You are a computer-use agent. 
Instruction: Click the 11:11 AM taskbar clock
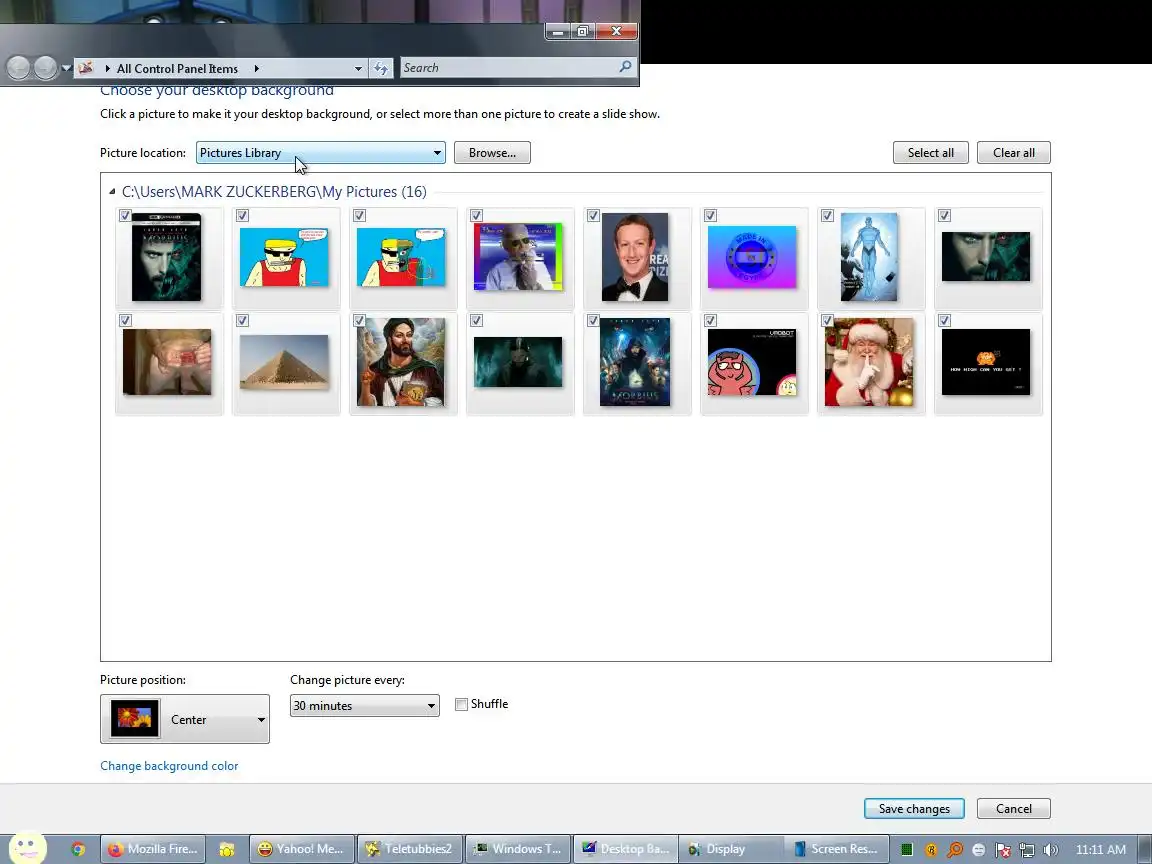click(x=1101, y=849)
